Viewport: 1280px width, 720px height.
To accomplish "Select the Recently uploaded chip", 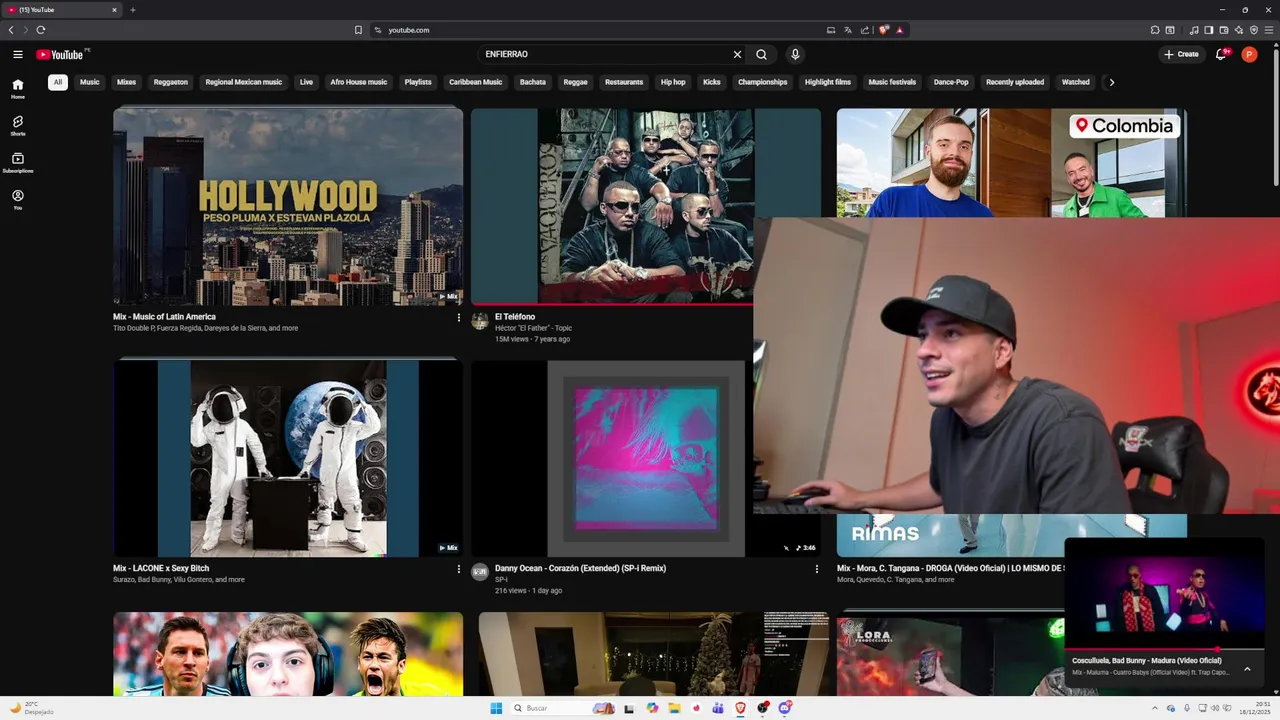I will (x=1015, y=82).
